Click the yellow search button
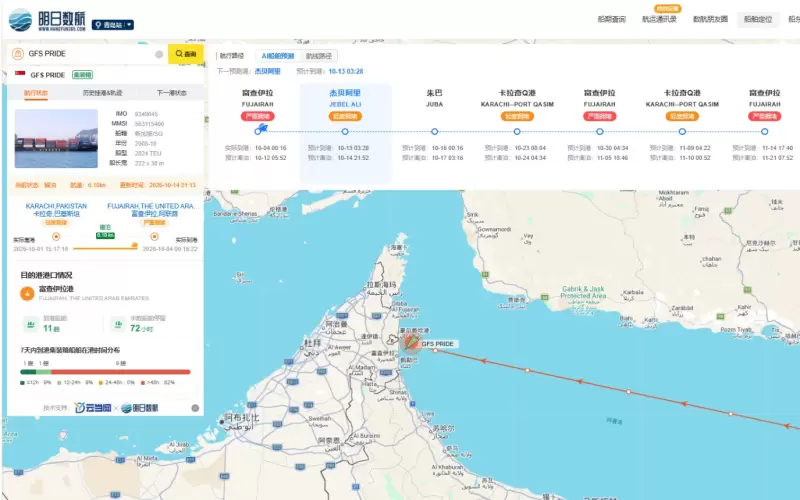Viewport: 800px width, 500px height. (186, 54)
